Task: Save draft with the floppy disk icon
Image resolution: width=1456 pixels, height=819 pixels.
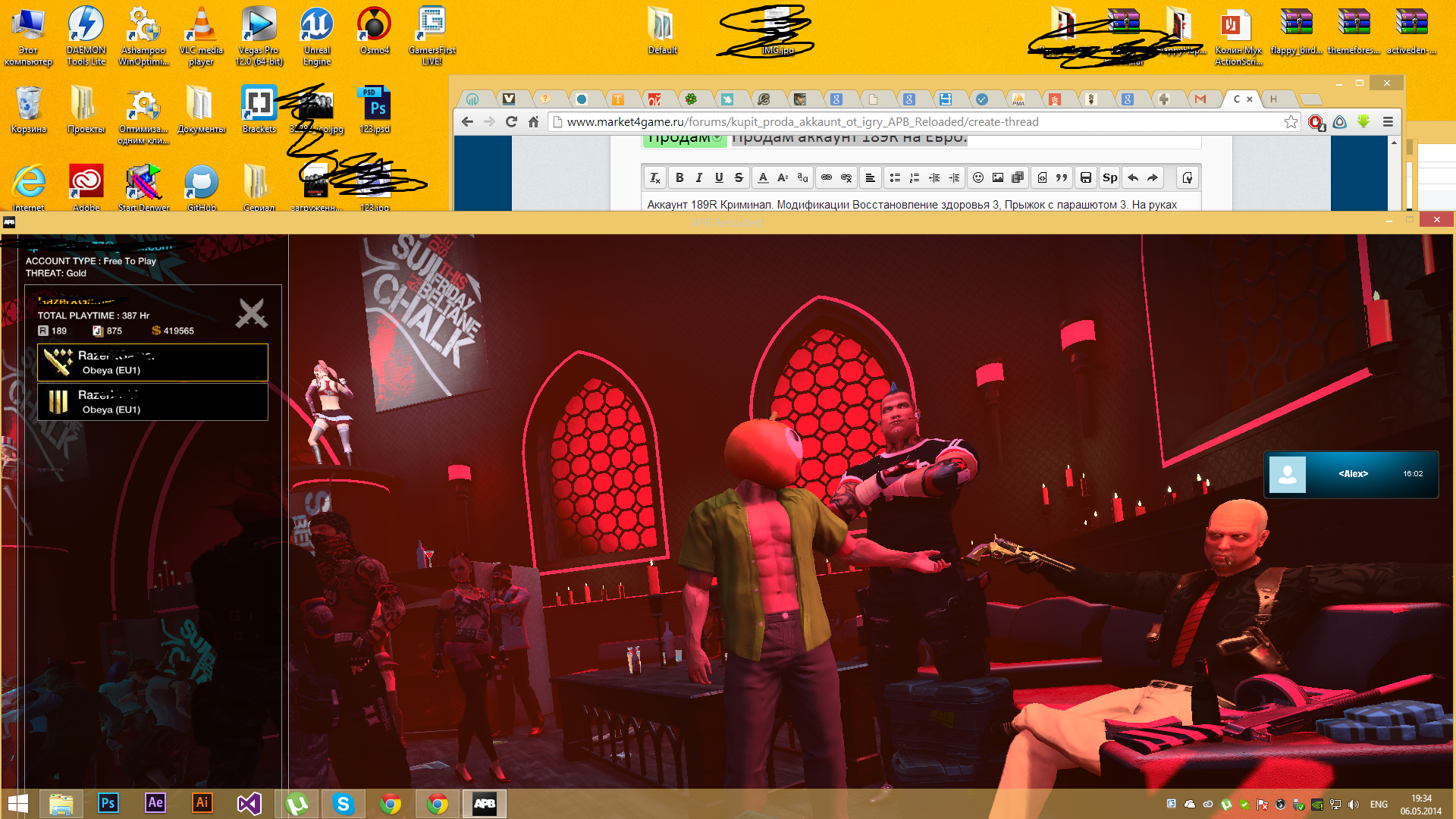Action: click(x=1086, y=177)
